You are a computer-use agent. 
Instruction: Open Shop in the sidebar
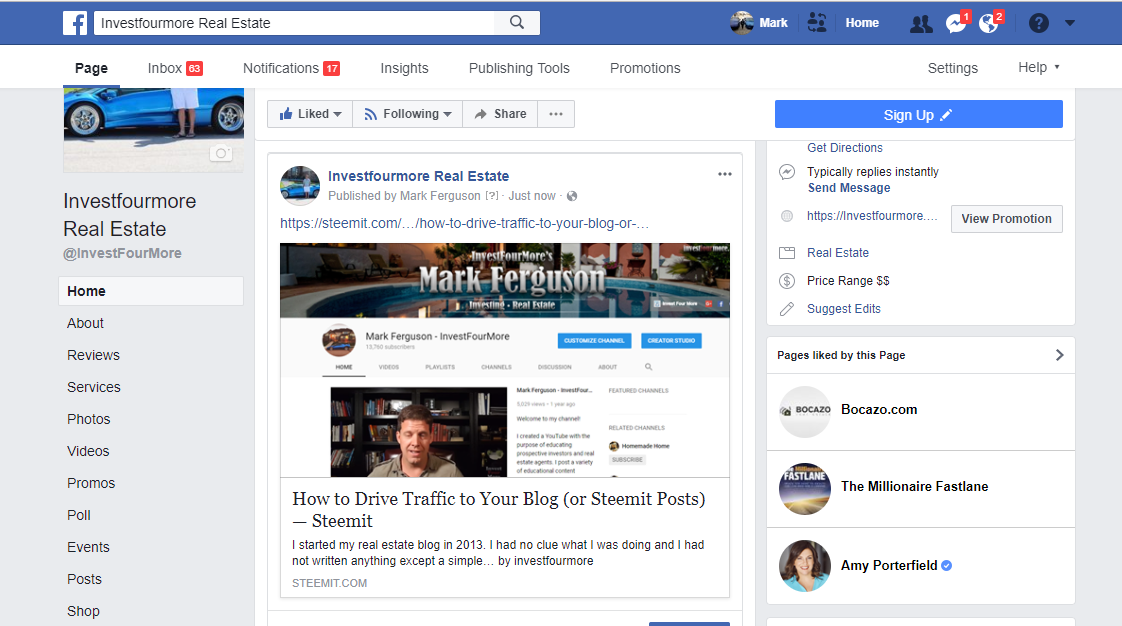pyautogui.click(x=83, y=612)
